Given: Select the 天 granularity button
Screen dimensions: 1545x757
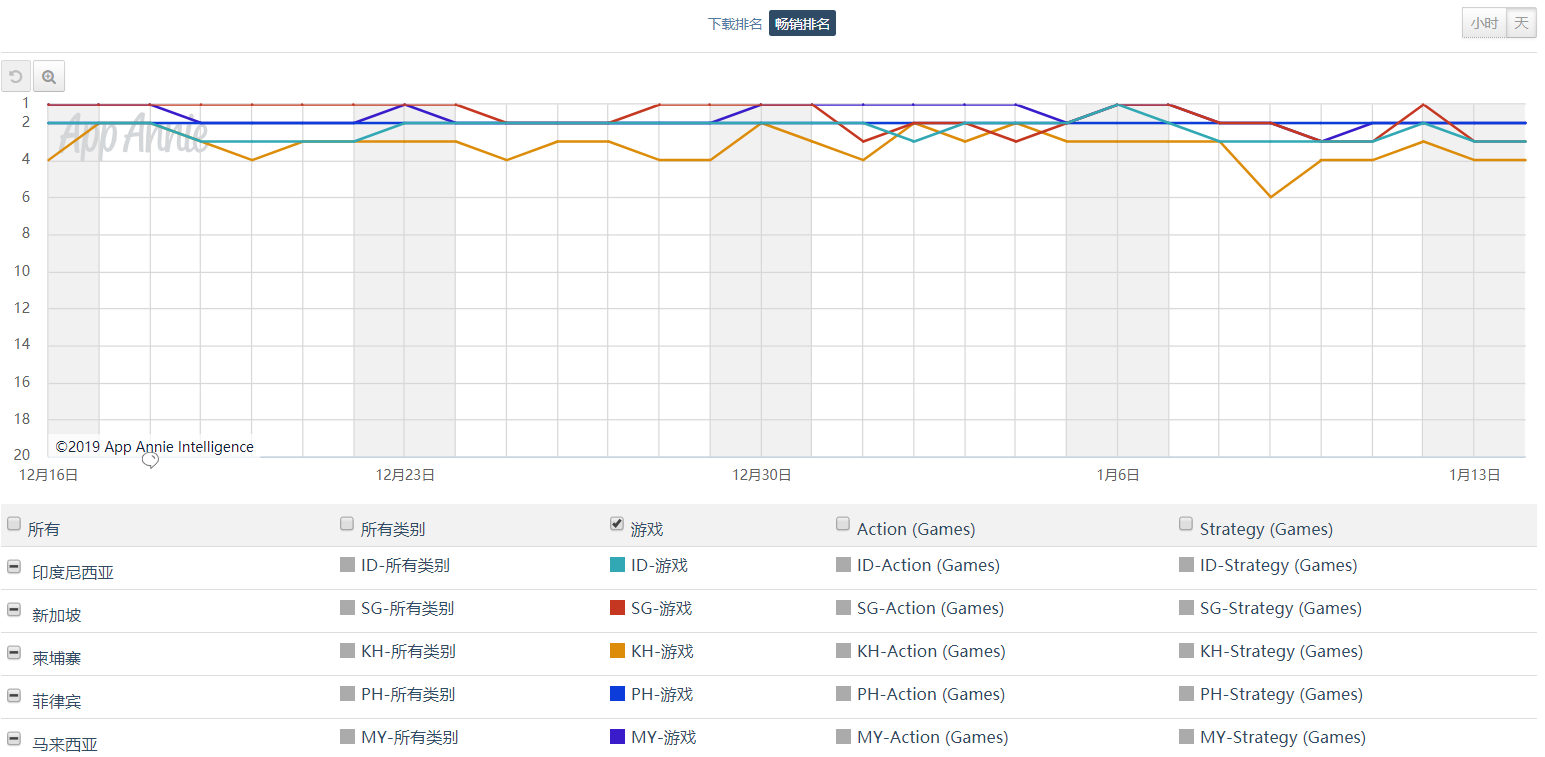Looking at the screenshot, I should coord(1521,23).
